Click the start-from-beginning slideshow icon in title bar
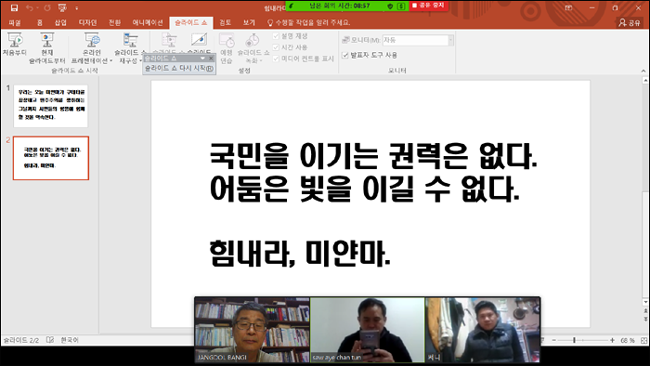The width and height of the screenshot is (650, 366). pyautogui.click(x=63, y=7)
